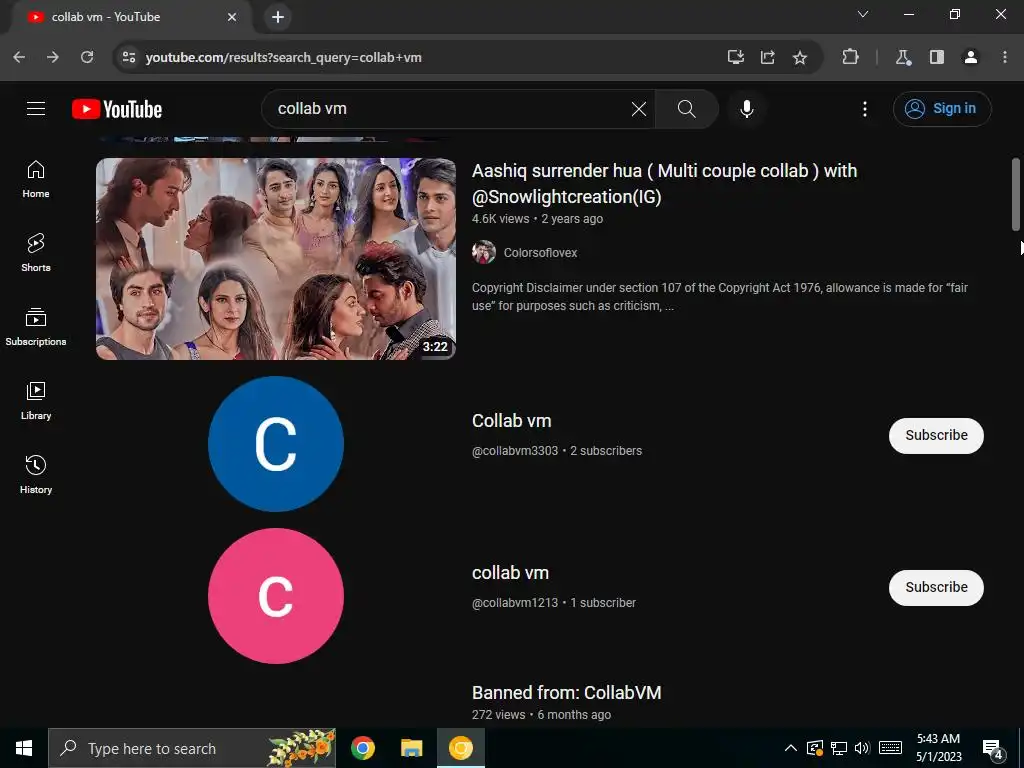Image resolution: width=1024 pixels, height=768 pixels.
Task: Click the browser forward arrow
Action: 53,57
